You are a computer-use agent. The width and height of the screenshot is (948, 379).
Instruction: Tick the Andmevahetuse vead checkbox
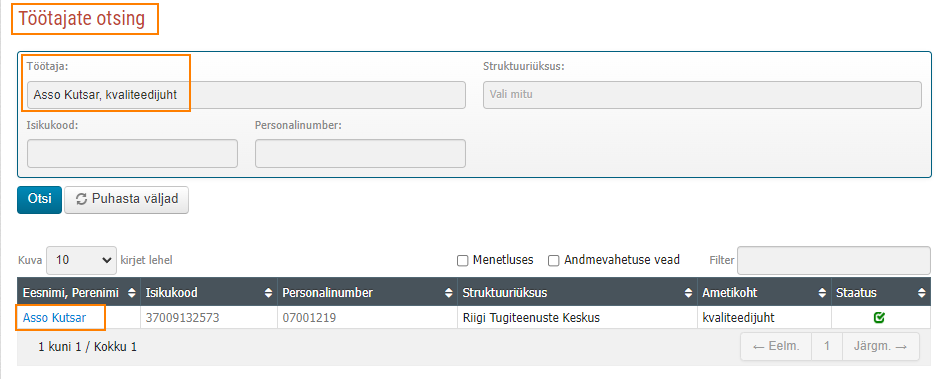[x=553, y=261]
